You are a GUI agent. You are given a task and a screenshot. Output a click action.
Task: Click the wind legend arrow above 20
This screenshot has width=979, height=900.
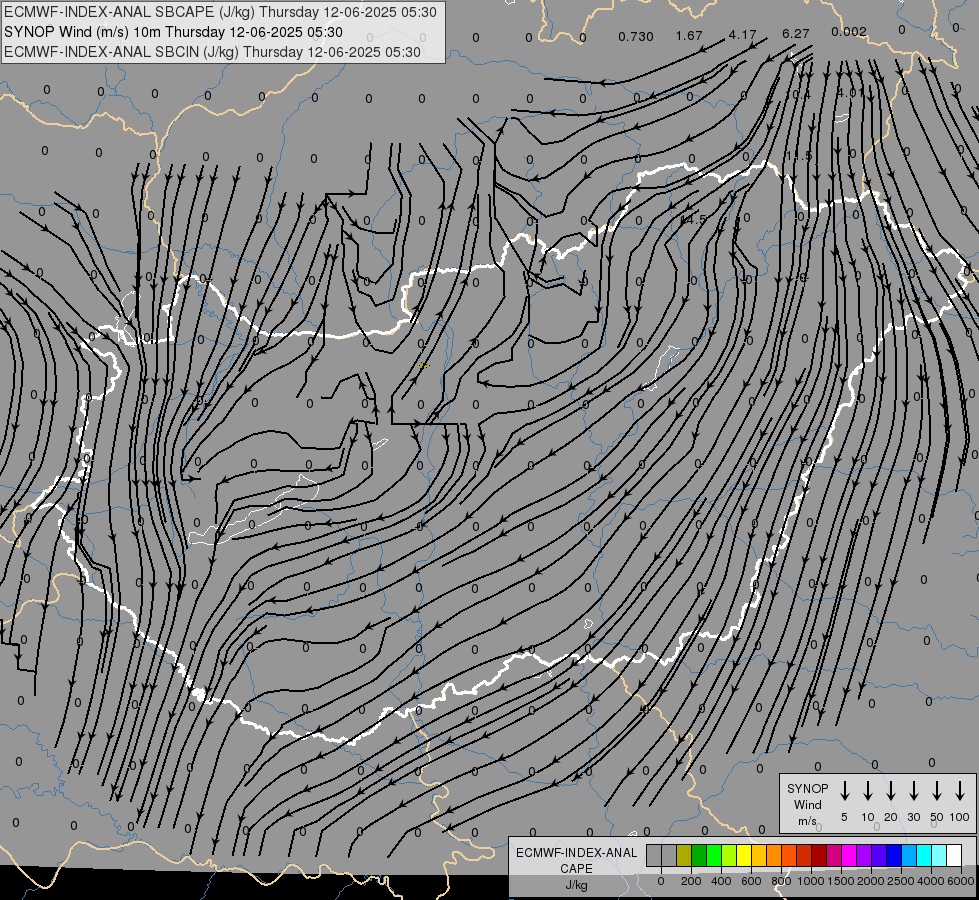[890, 791]
